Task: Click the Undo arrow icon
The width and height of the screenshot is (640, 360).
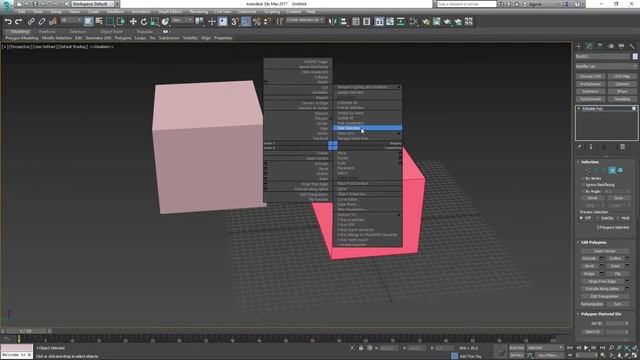Action: coord(8,22)
